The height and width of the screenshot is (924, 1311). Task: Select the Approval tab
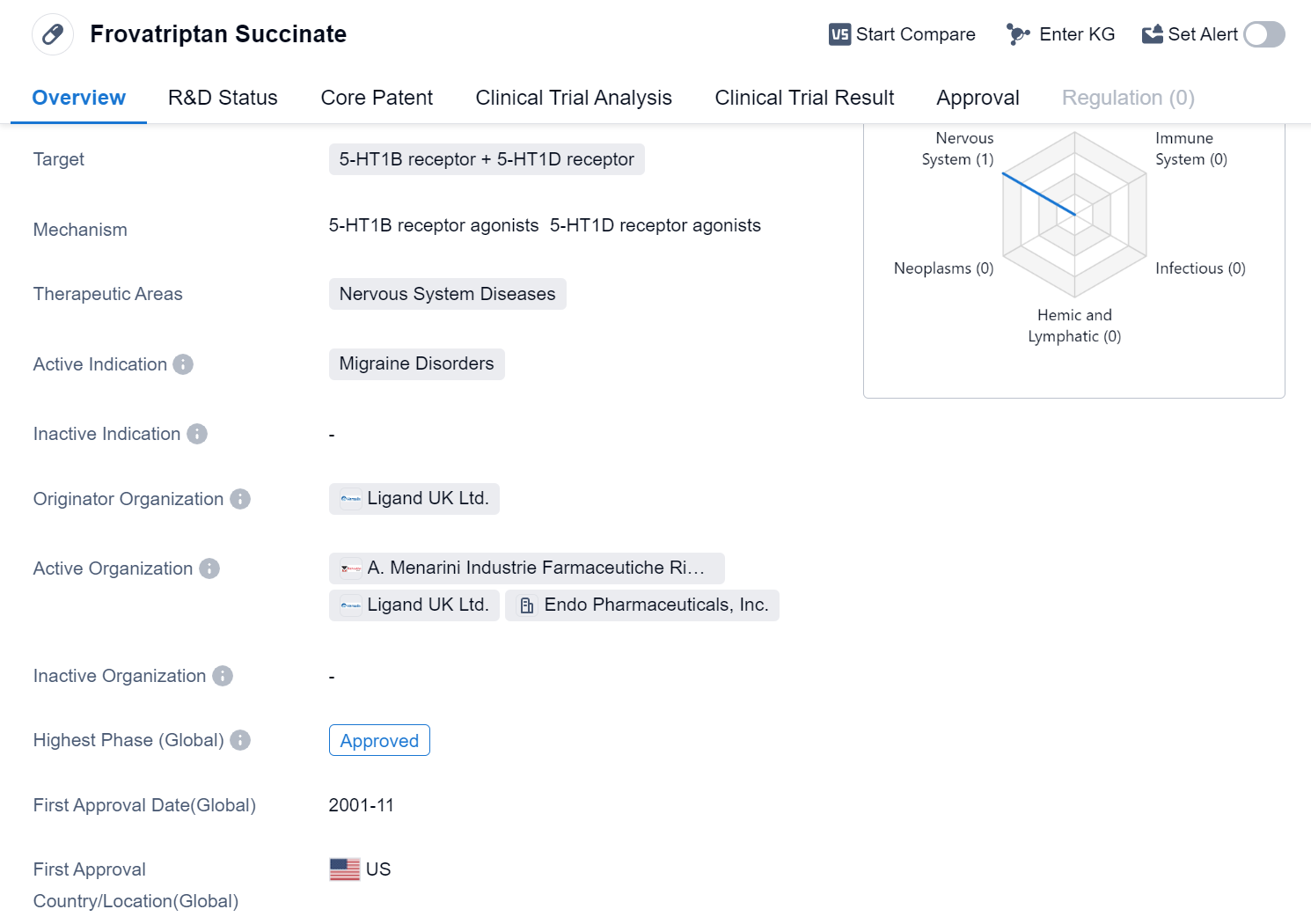coord(978,98)
